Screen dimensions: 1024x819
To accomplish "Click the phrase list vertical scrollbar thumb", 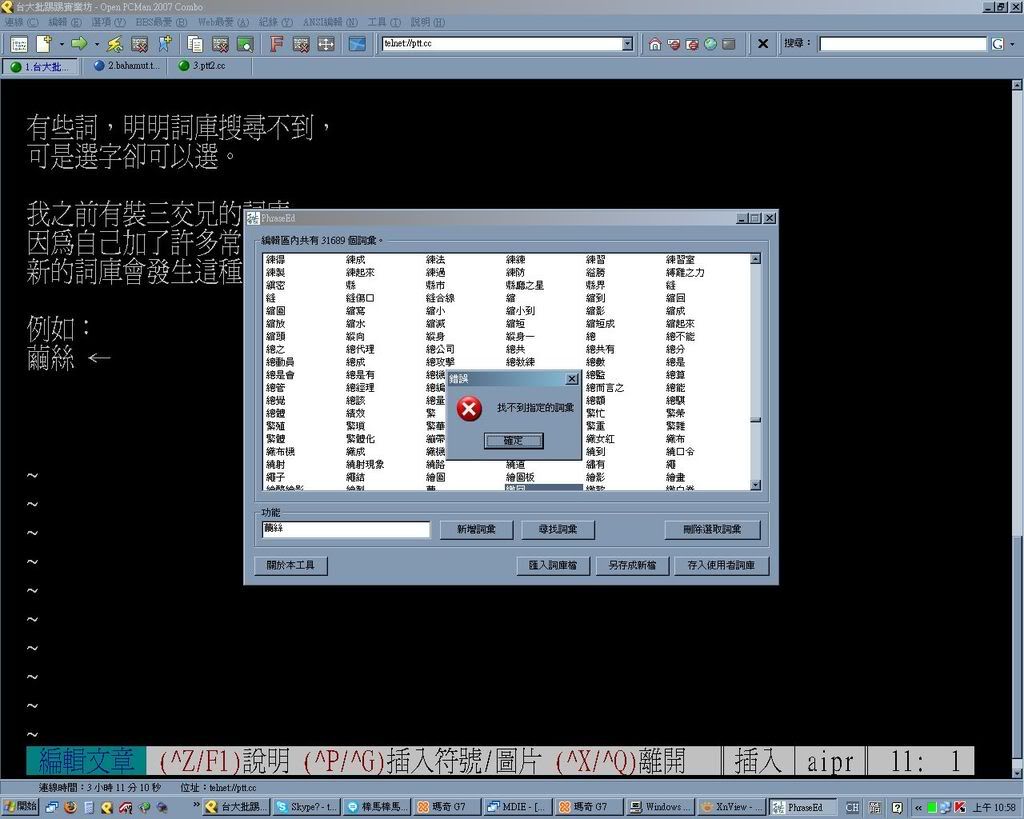I will (756, 420).
